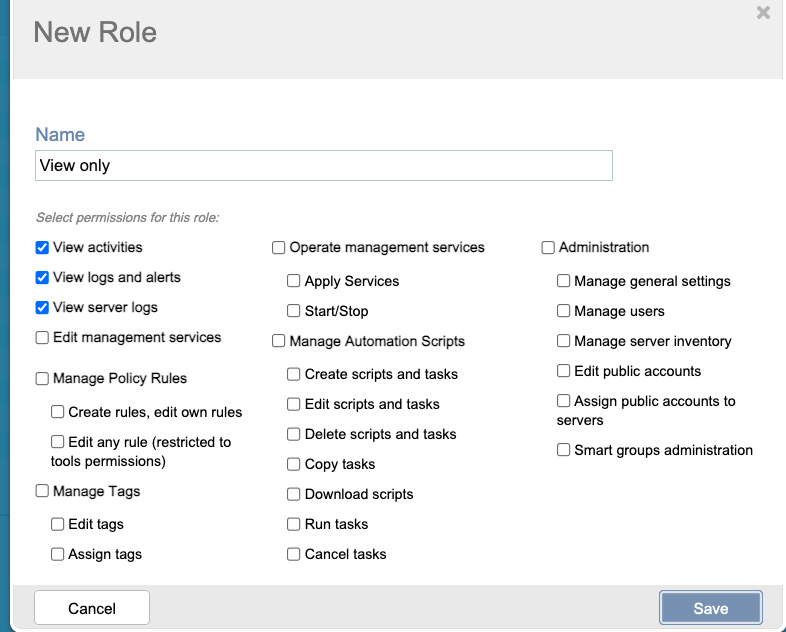The image size is (786, 632).
Task: Check Administration permission group
Action: click(x=548, y=248)
